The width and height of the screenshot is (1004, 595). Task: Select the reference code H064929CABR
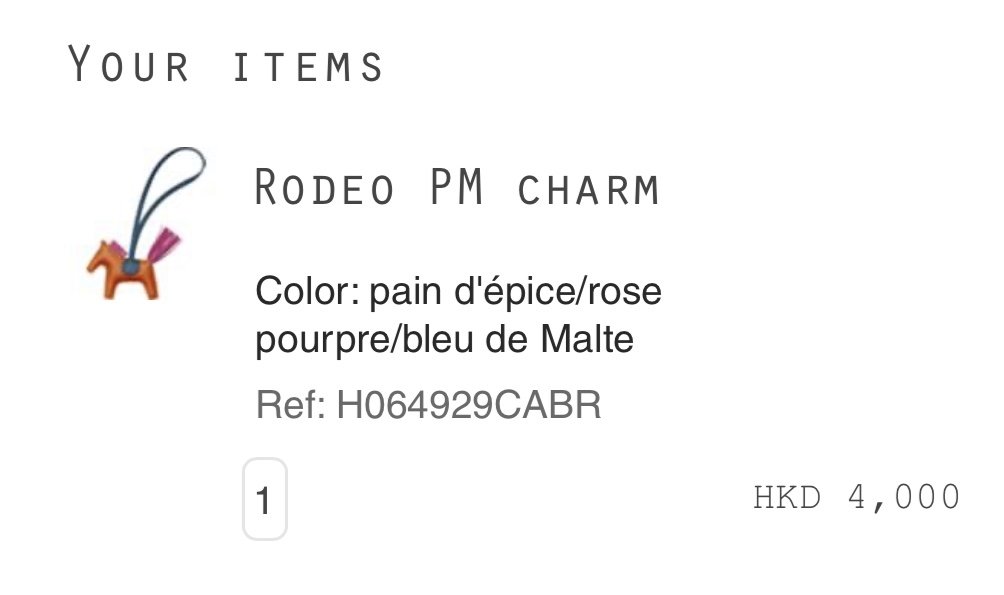click(469, 405)
